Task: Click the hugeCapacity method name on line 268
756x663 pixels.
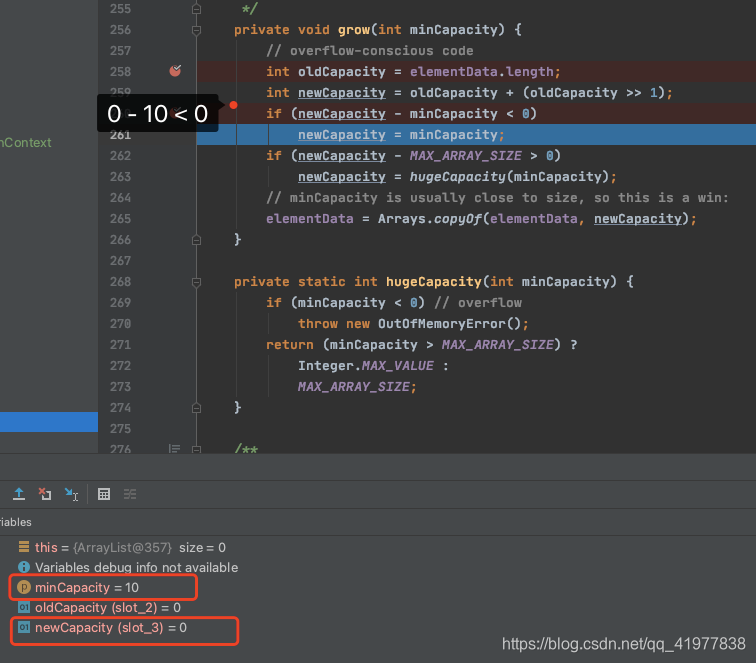Action: pyautogui.click(x=433, y=282)
